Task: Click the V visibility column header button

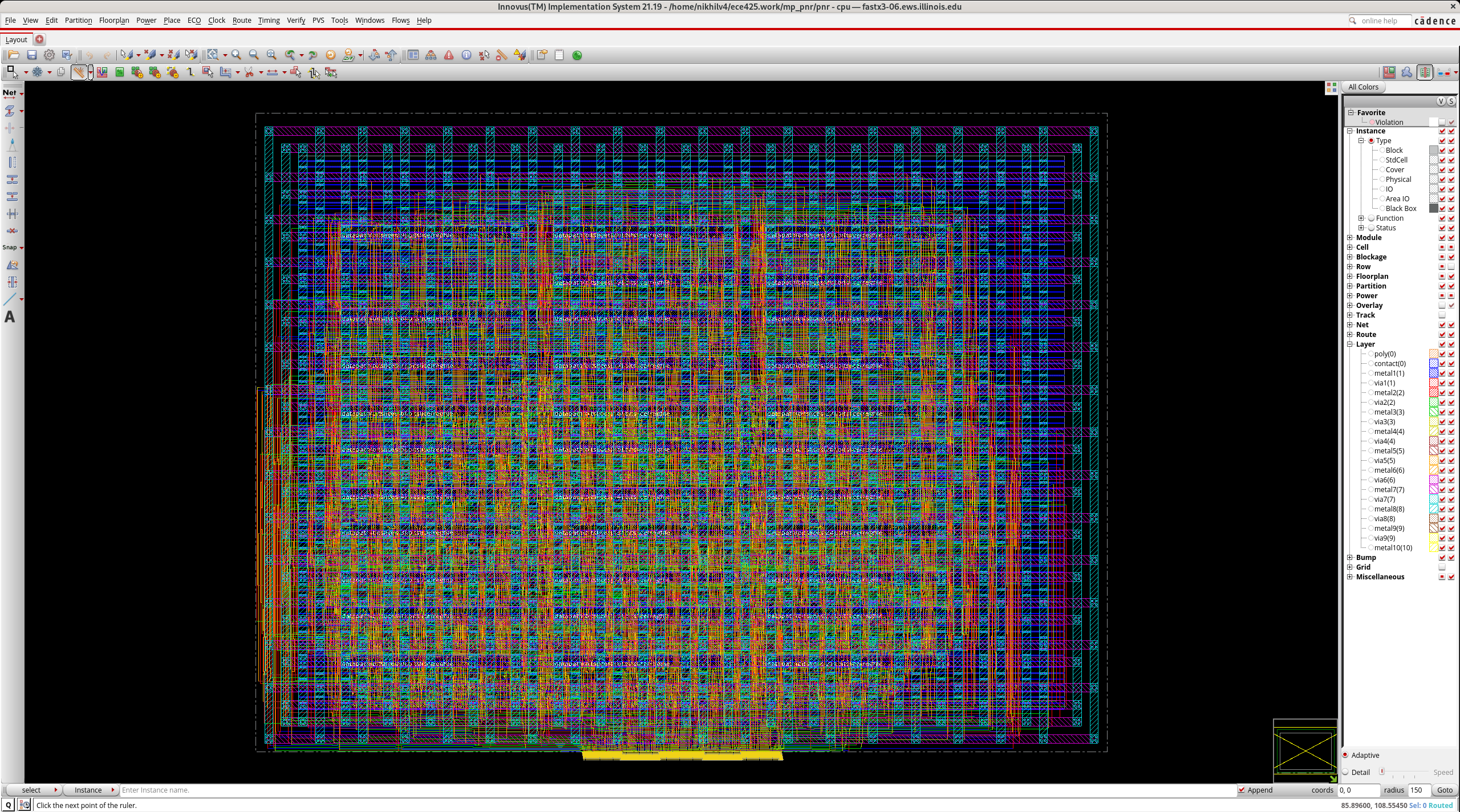Action: pos(1441,101)
